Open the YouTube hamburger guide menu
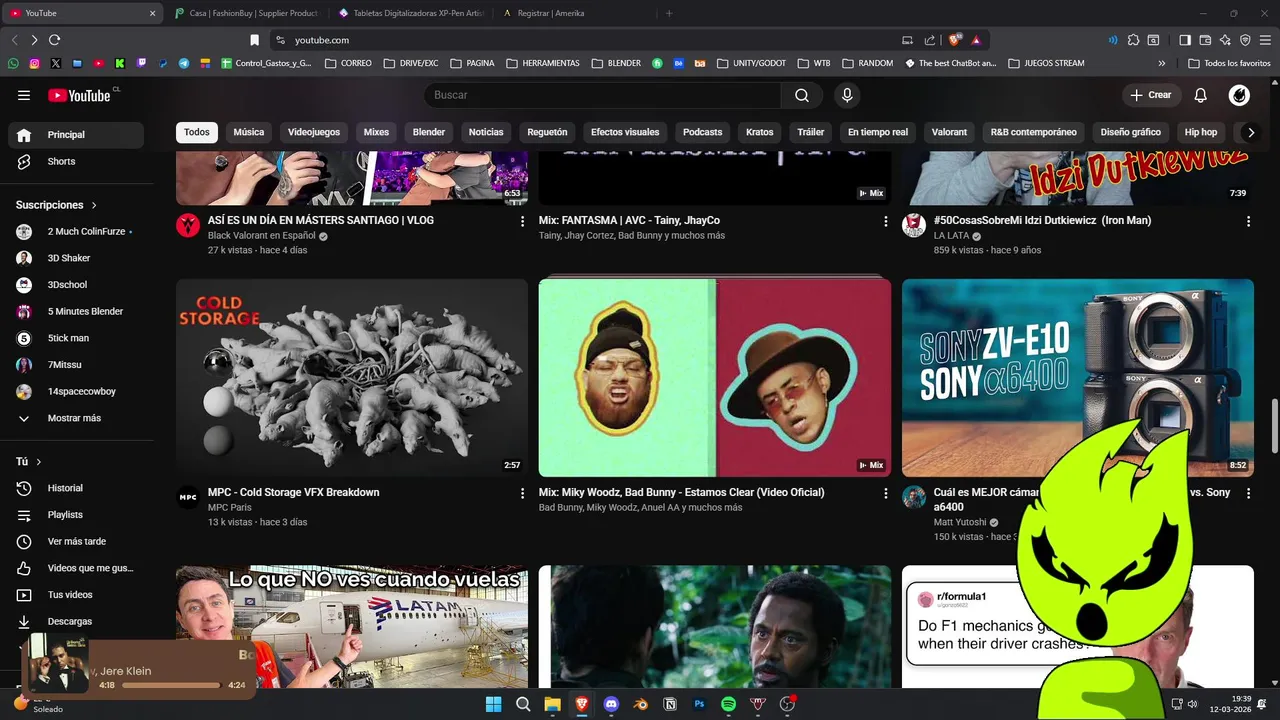Viewport: 1280px width, 720px height. coord(24,95)
